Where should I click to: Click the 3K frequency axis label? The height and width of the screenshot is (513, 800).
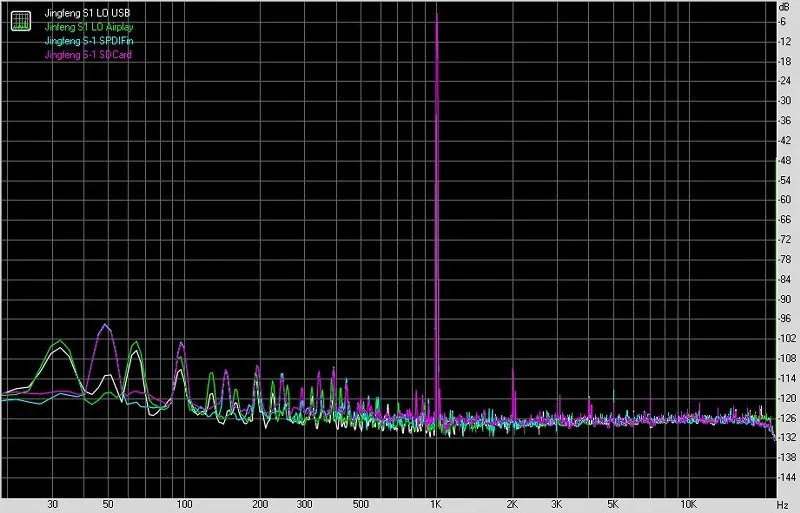point(557,504)
